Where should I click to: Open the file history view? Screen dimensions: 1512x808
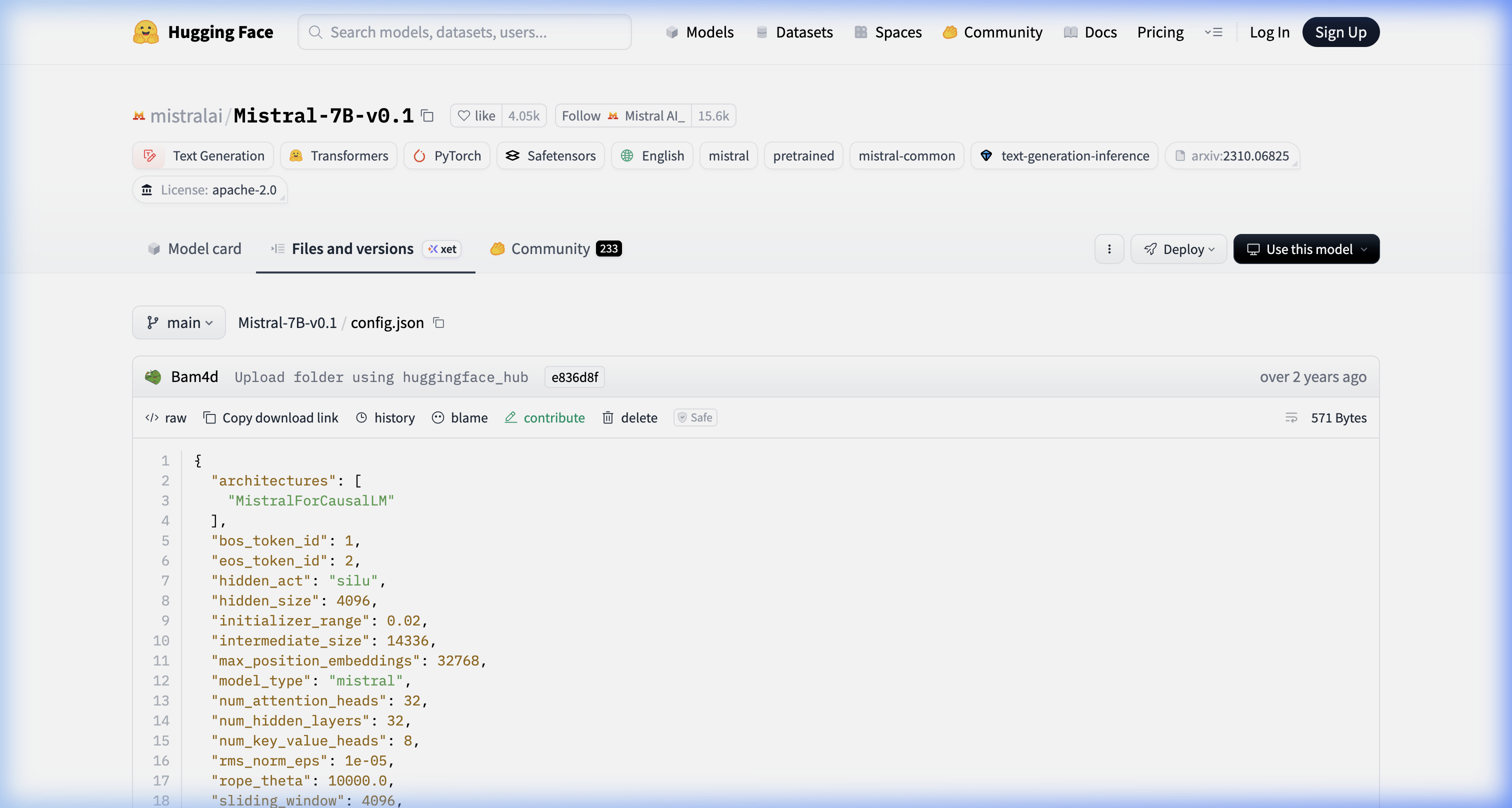(x=385, y=418)
